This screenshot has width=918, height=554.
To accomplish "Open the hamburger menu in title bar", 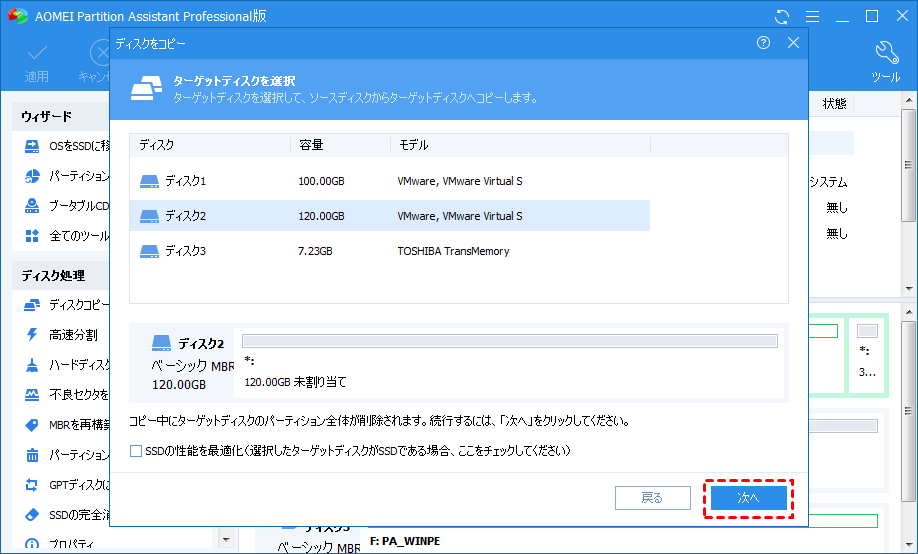I will [x=812, y=16].
